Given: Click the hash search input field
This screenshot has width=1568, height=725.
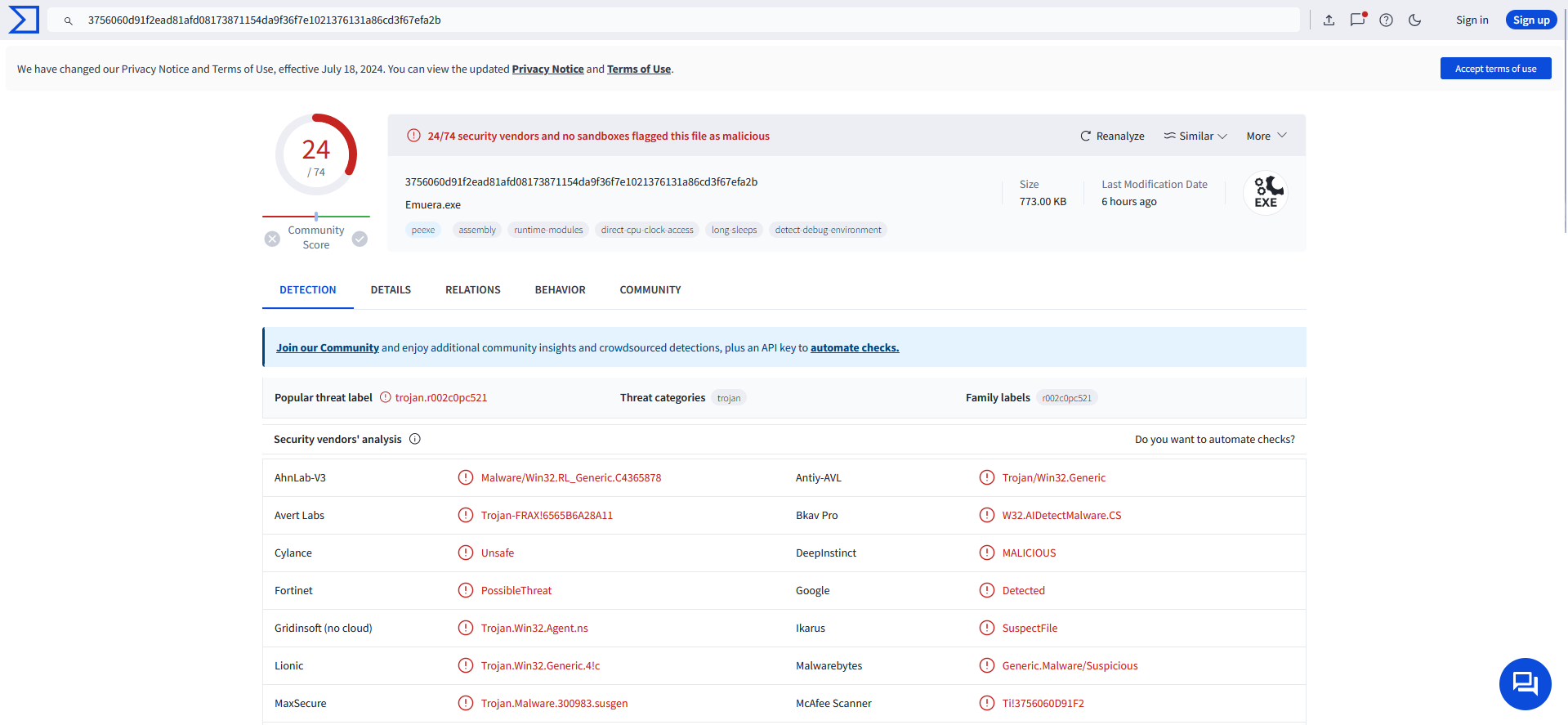Looking at the screenshot, I should (670, 20).
